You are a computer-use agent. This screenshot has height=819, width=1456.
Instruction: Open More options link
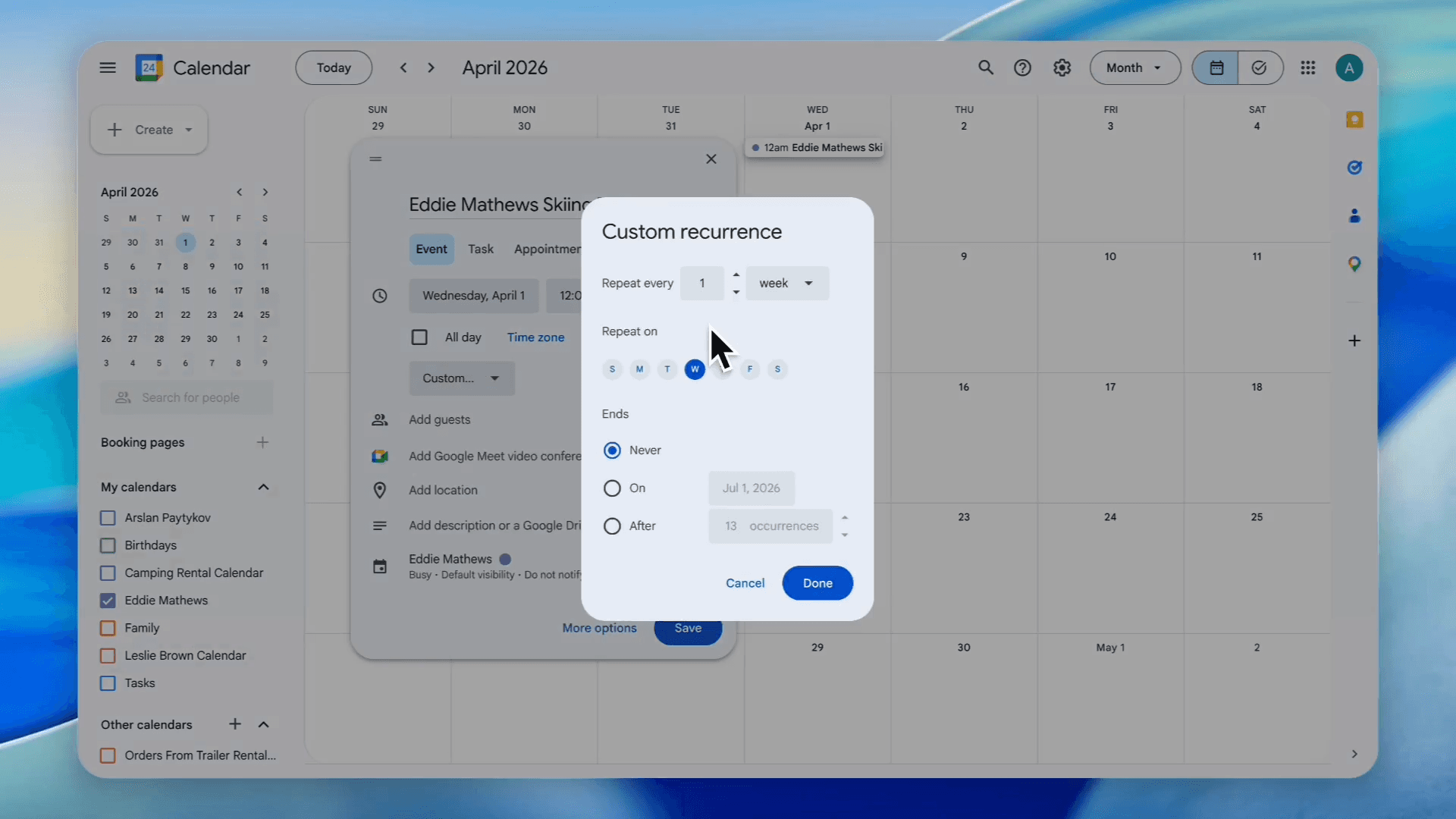[x=599, y=628]
